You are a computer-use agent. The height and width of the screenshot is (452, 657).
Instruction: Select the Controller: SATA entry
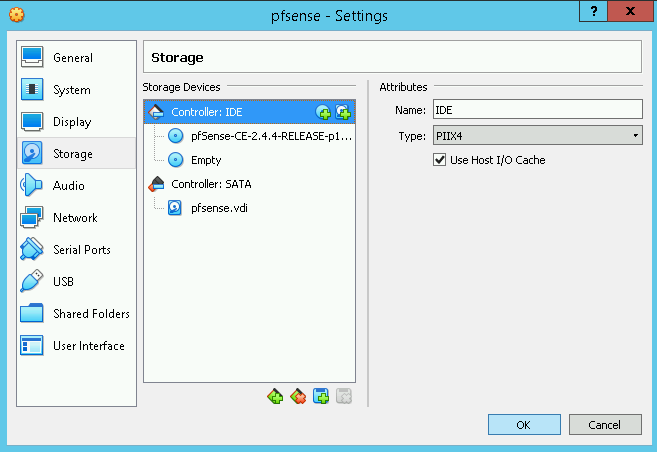coord(210,184)
